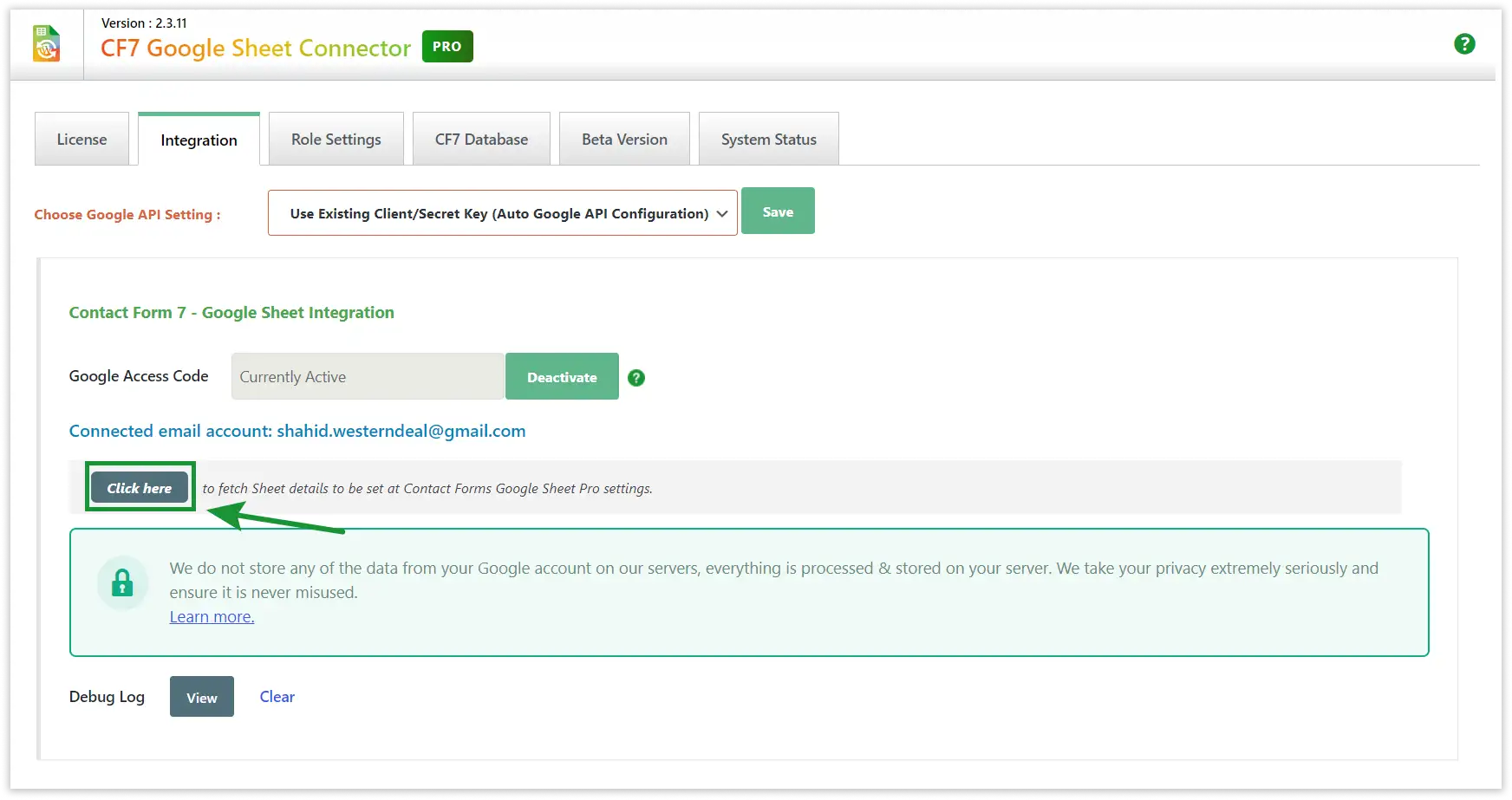Click the green padlock privacy icon
This screenshot has height=800, width=1512.
[x=122, y=583]
